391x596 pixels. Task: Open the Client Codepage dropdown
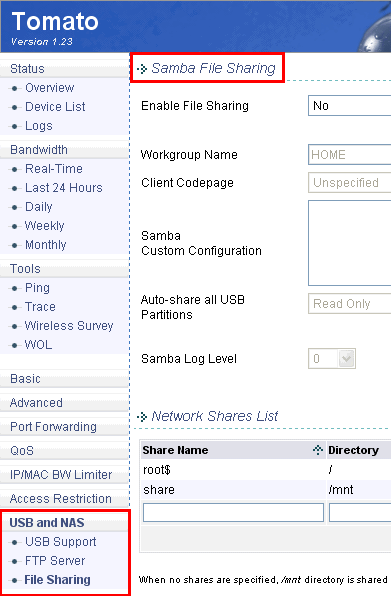coord(350,182)
